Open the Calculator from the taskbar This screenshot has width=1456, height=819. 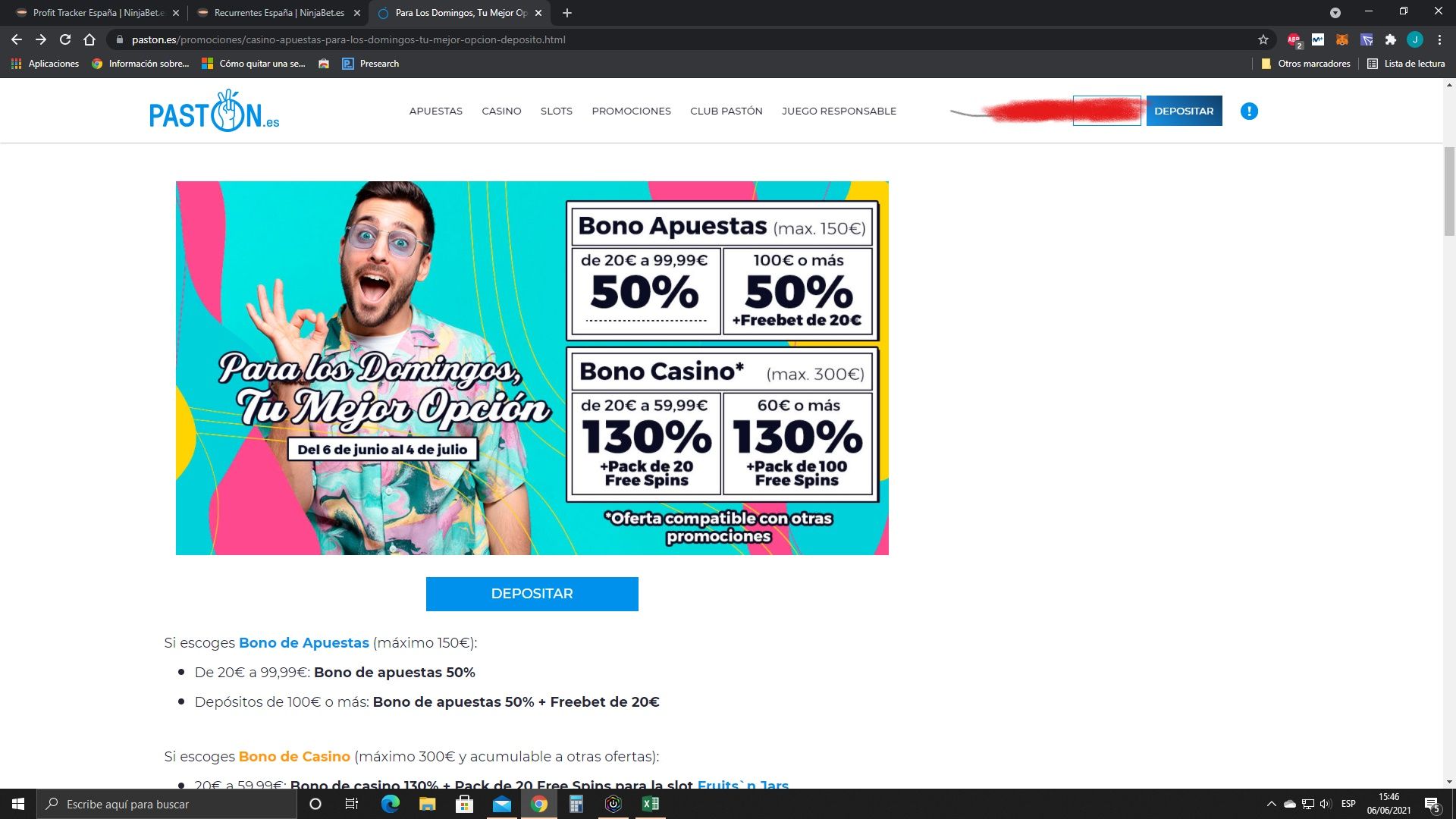(x=576, y=804)
